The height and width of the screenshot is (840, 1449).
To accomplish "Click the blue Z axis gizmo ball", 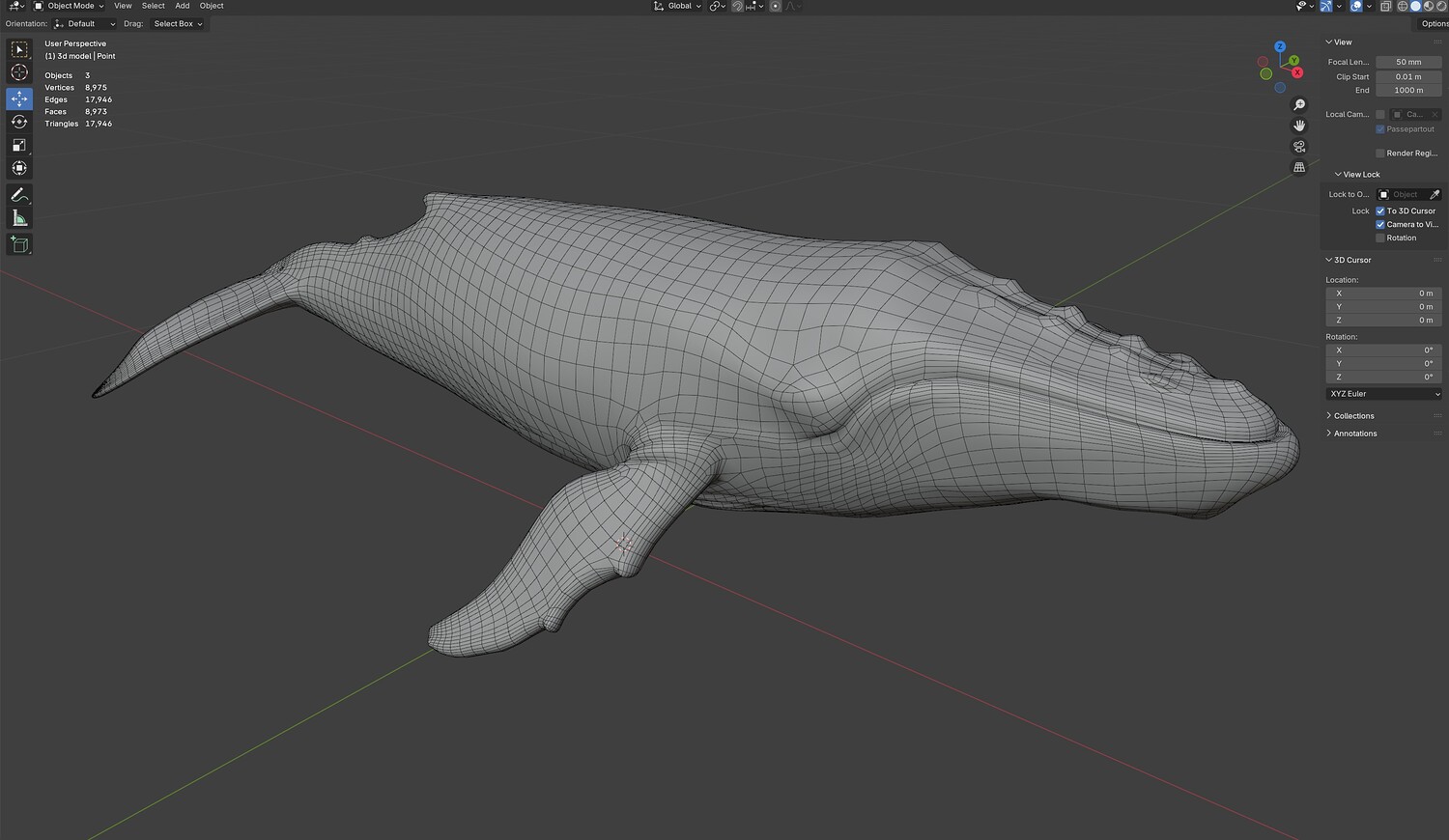I will tap(1280, 46).
